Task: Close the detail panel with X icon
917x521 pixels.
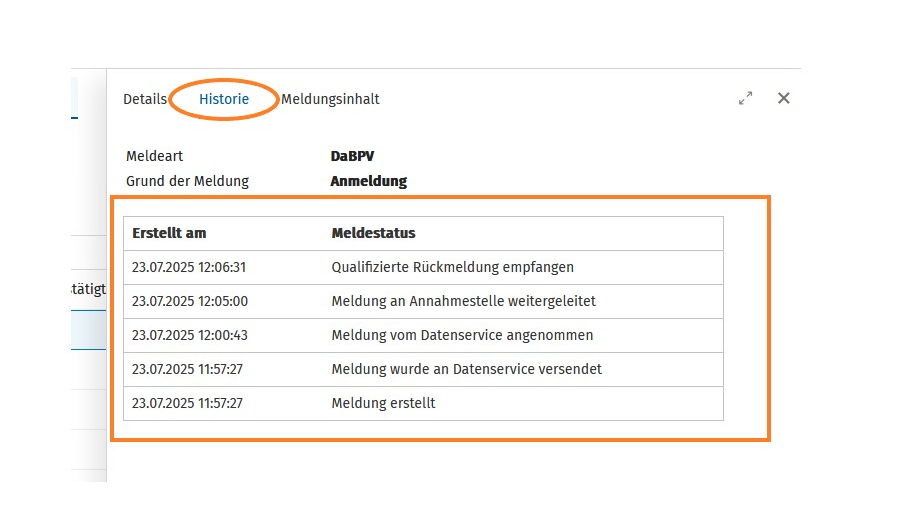Action: pyautogui.click(x=784, y=98)
